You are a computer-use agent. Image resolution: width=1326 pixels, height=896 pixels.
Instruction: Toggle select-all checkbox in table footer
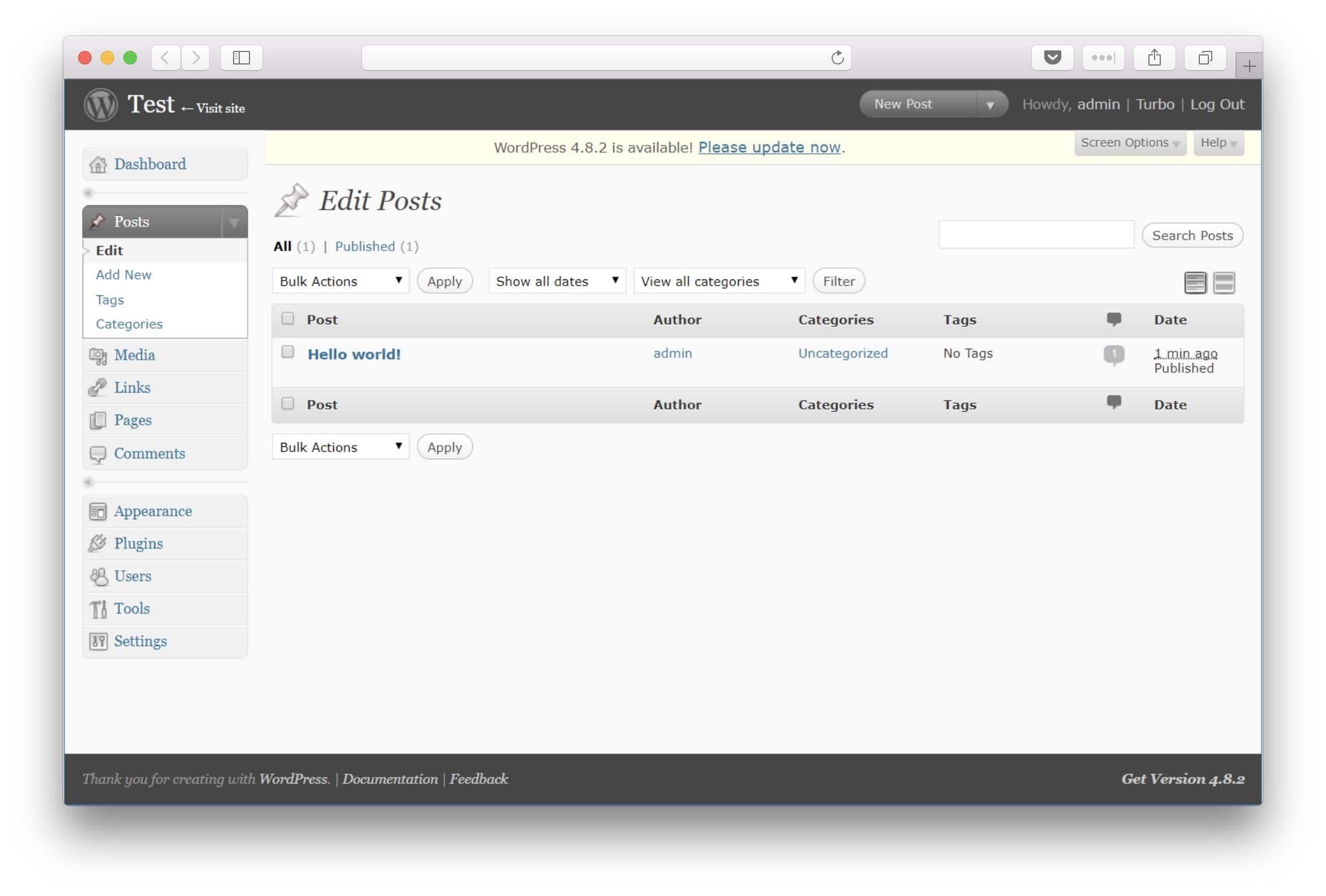(287, 403)
